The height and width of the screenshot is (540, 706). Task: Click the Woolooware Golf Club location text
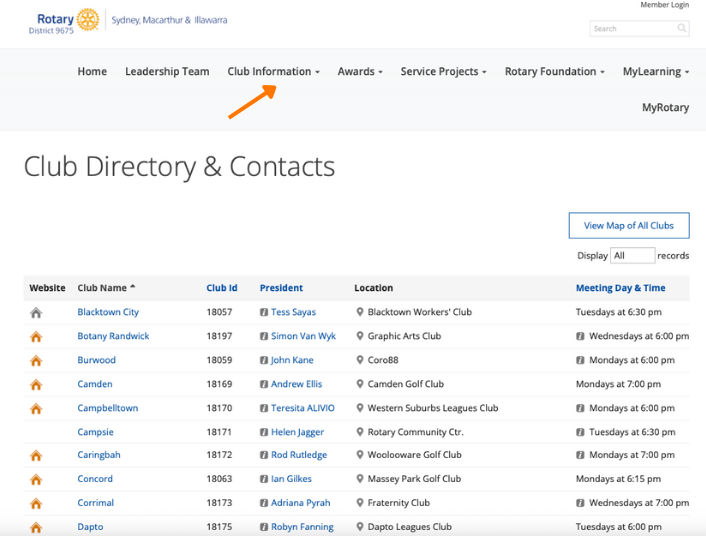coord(414,455)
